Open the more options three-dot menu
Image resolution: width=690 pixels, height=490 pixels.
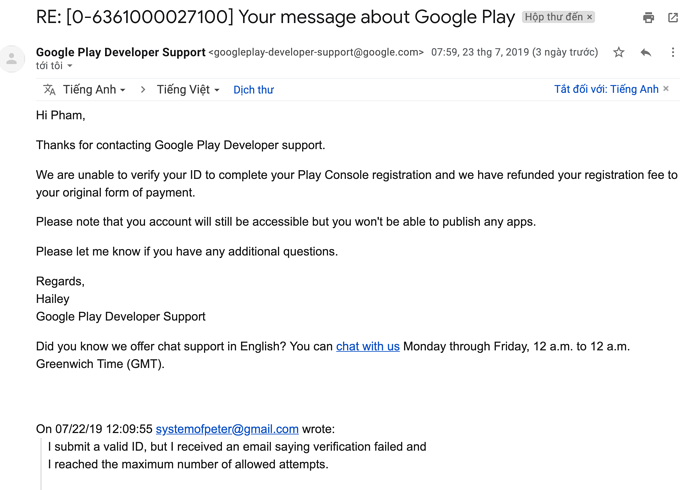673,52
